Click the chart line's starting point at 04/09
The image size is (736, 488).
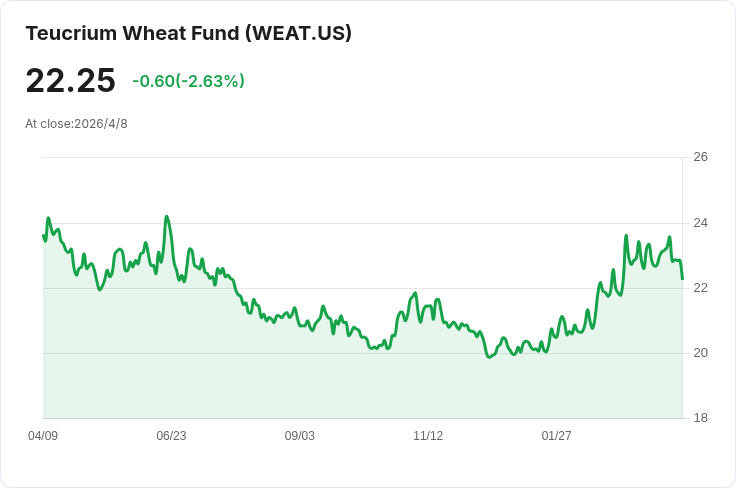pos(43,235)
